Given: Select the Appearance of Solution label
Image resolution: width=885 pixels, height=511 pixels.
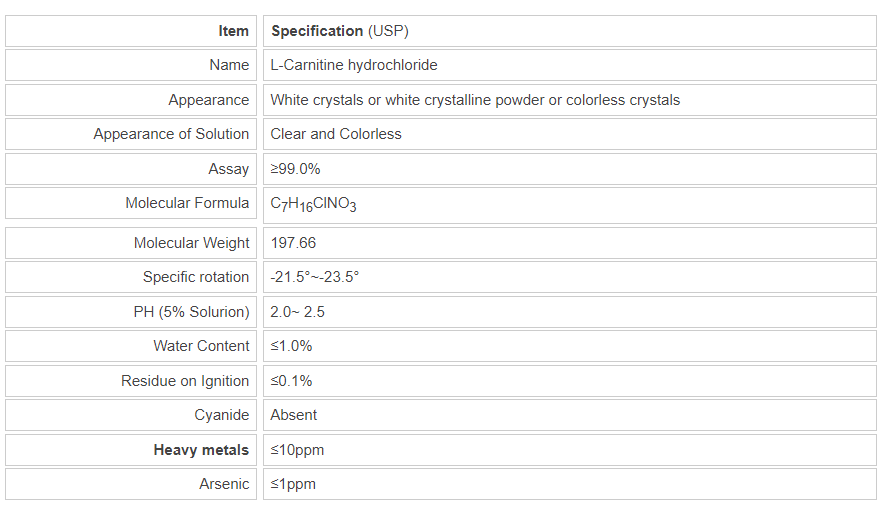Looking at the screenshot, I should (x=171, y=134).
